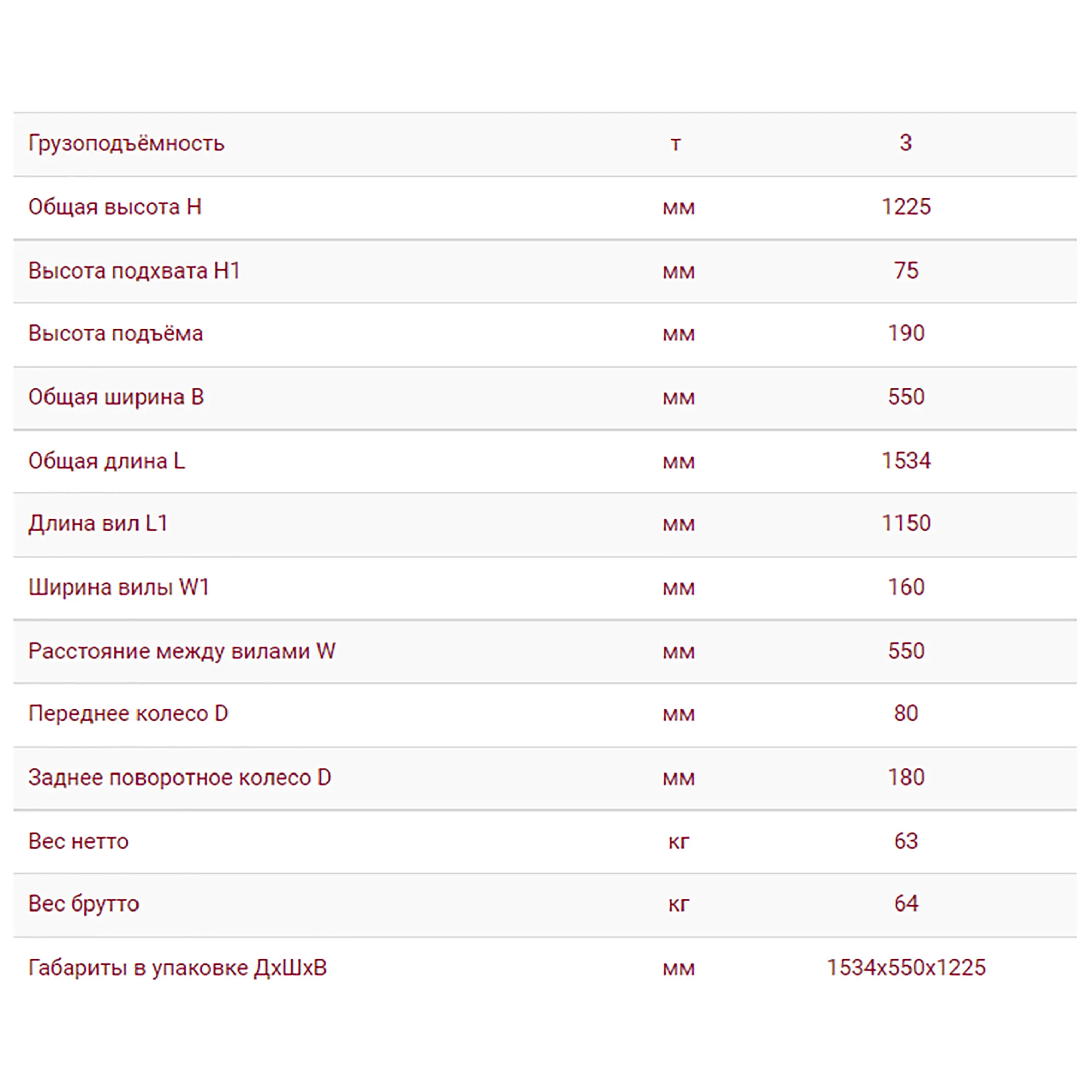1092x1092 pixels.
Task: Click the т unit in Грузоподъёмность row
Action: click(x=676, y=144)
